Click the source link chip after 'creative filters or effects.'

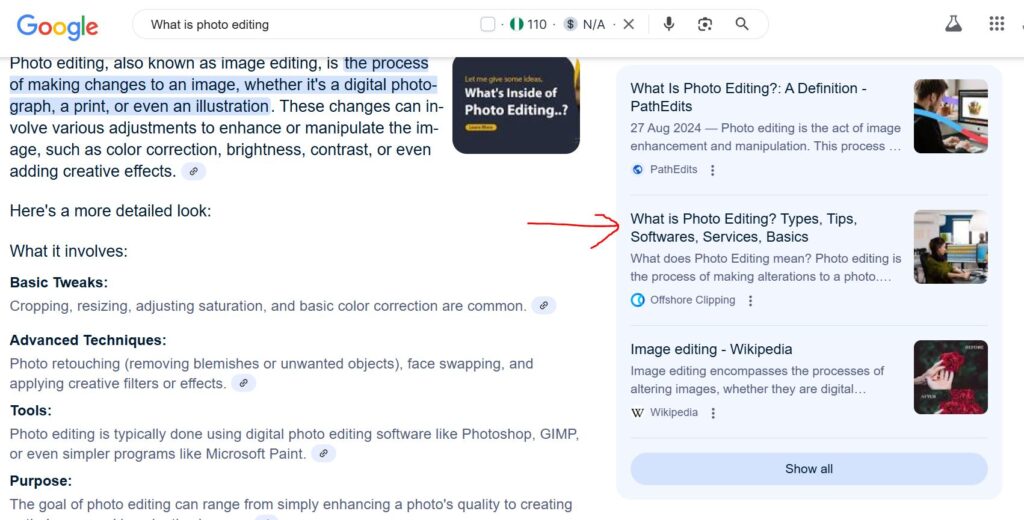click(244, 383)
